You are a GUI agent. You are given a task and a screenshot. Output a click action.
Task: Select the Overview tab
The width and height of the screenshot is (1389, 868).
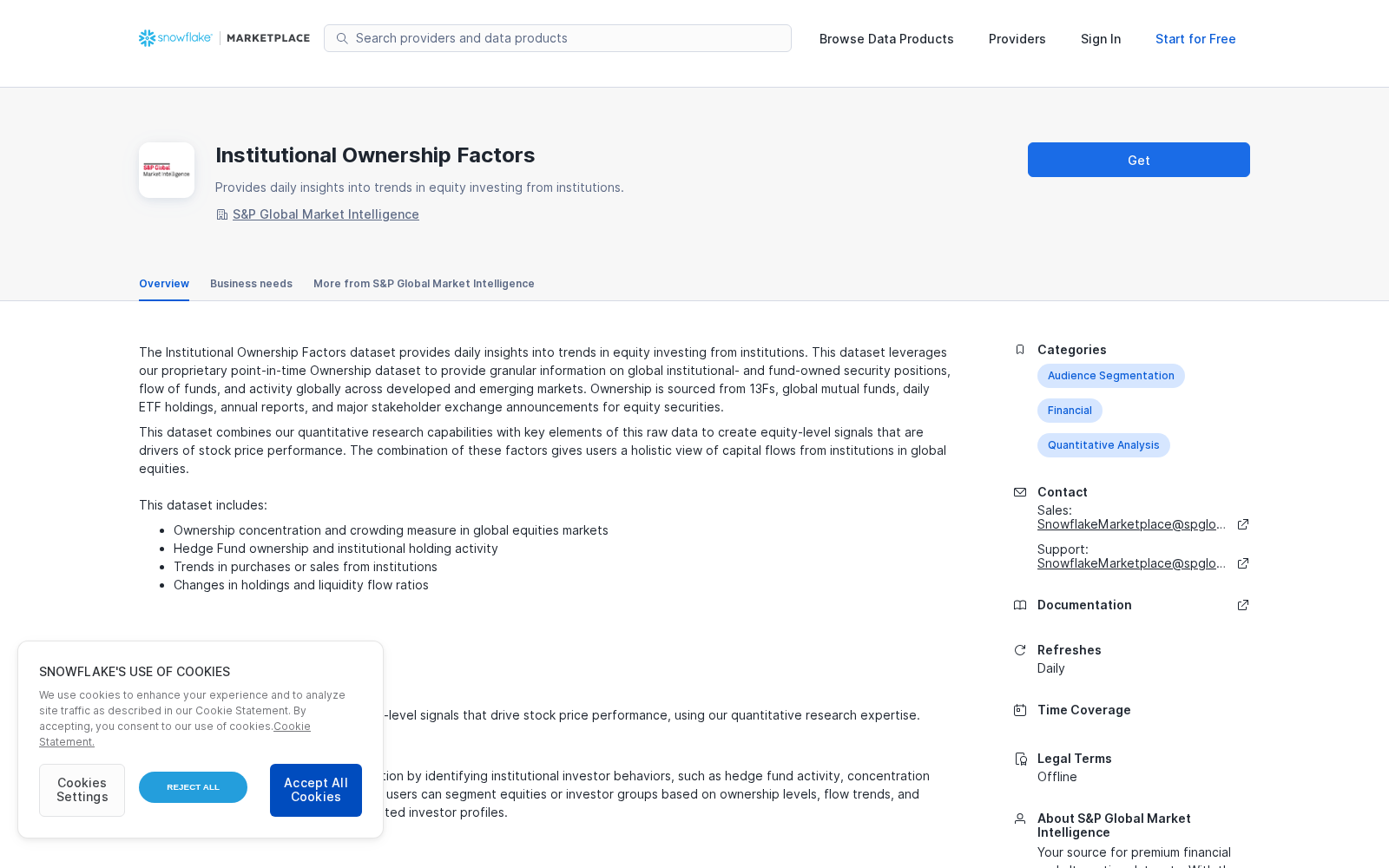(x=164, y=284)
